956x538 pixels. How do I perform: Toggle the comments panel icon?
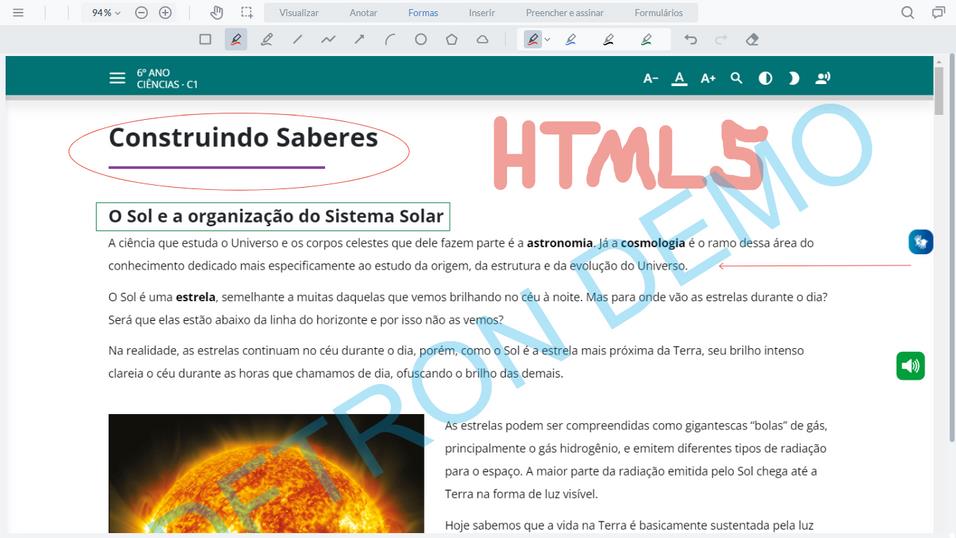pos(938,13)
